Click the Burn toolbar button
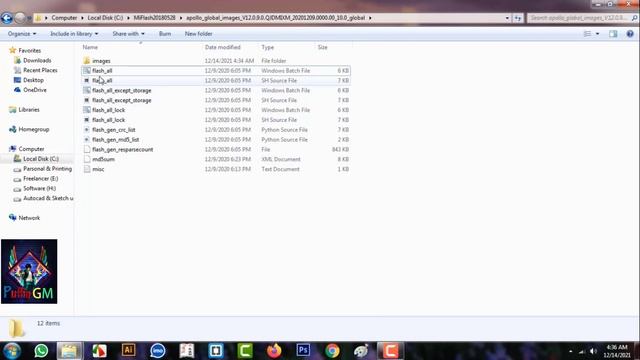The image size is (640, 360). click(165, 34)
